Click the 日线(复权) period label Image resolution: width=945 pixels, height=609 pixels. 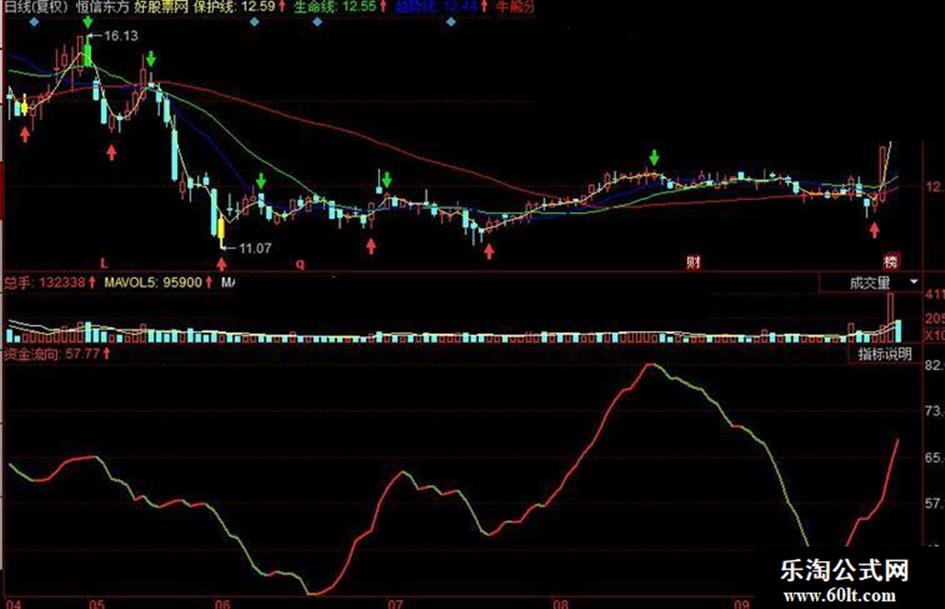coord(36,7)
